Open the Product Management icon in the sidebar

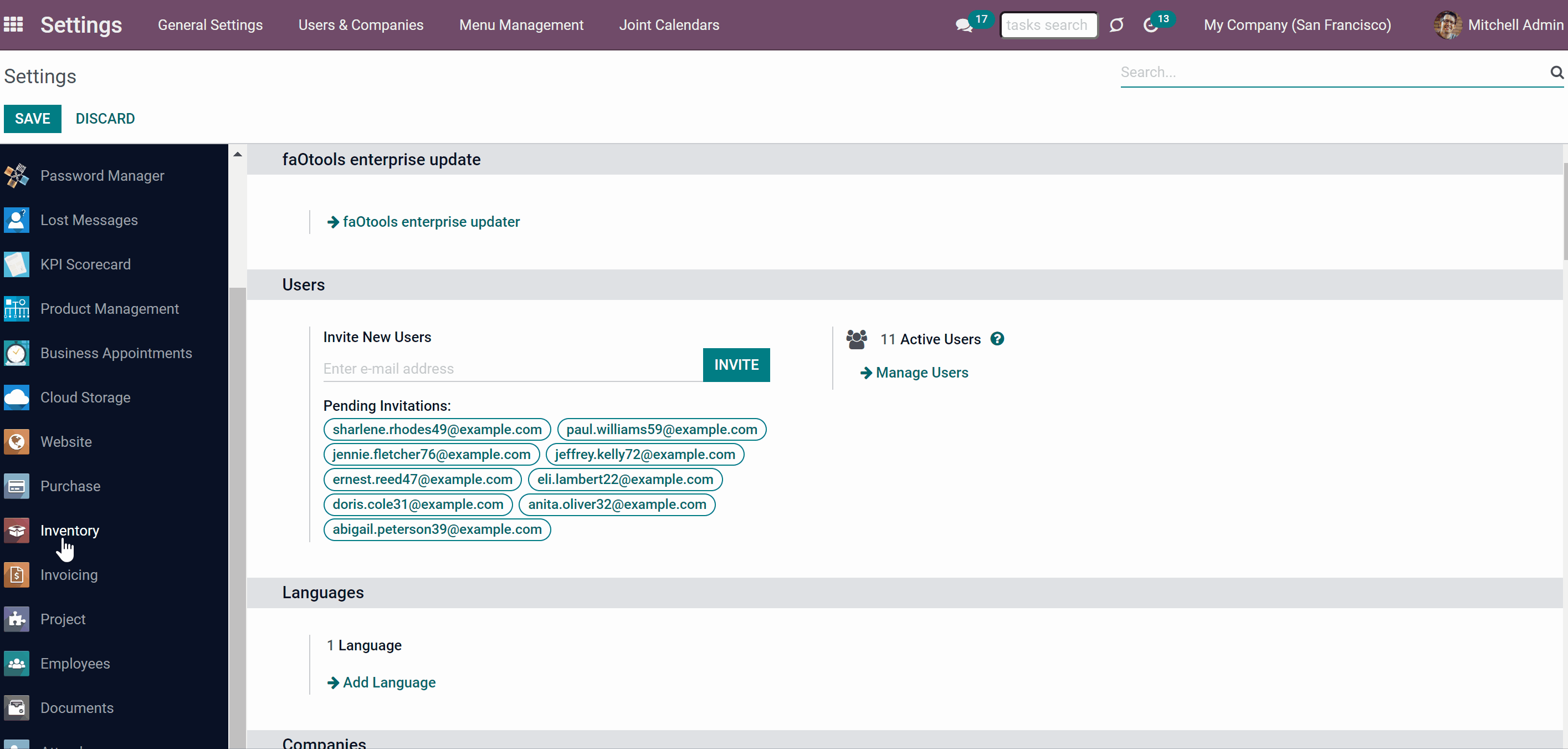tap(17, 309)
